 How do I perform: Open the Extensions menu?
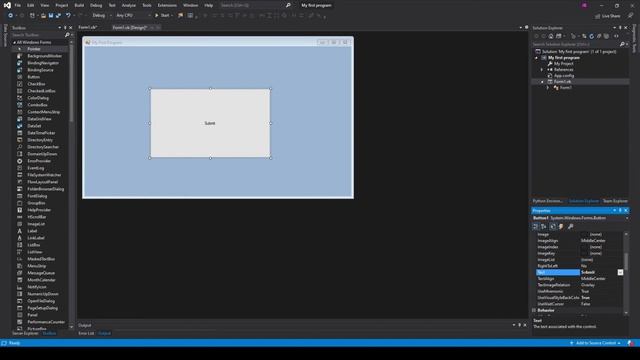coord(167,5)
